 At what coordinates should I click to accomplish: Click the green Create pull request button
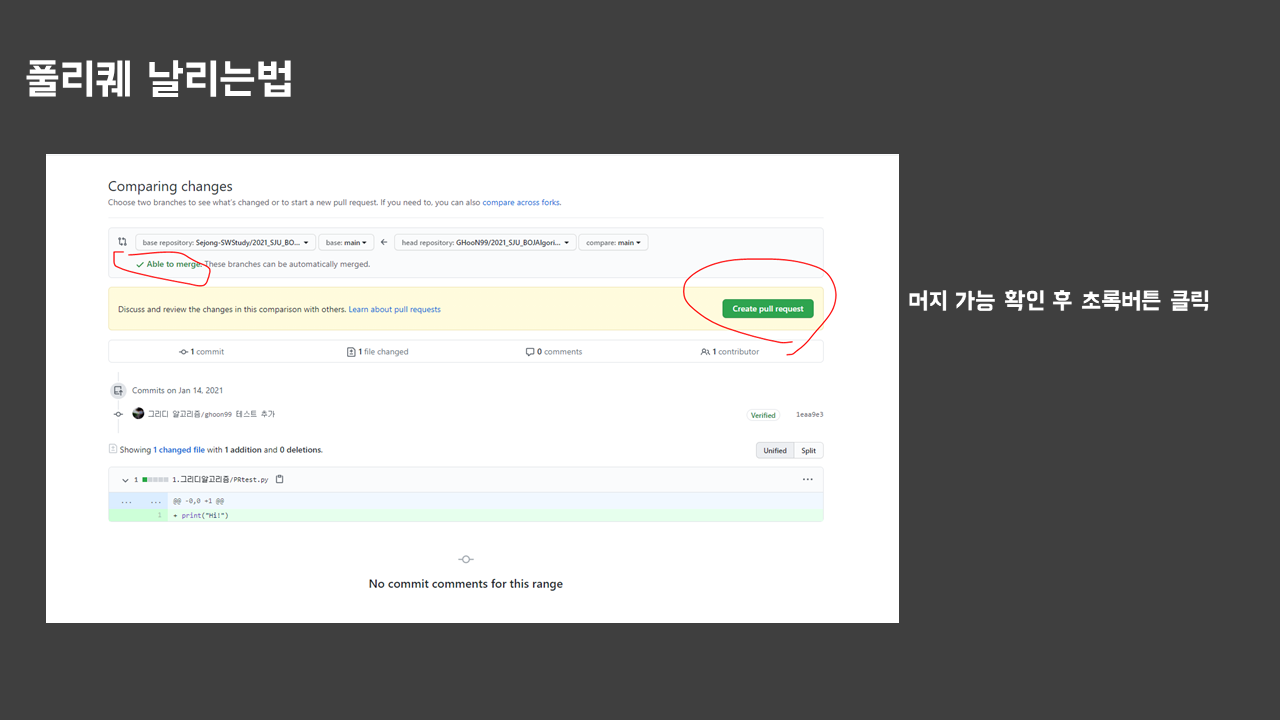(768, 309)
